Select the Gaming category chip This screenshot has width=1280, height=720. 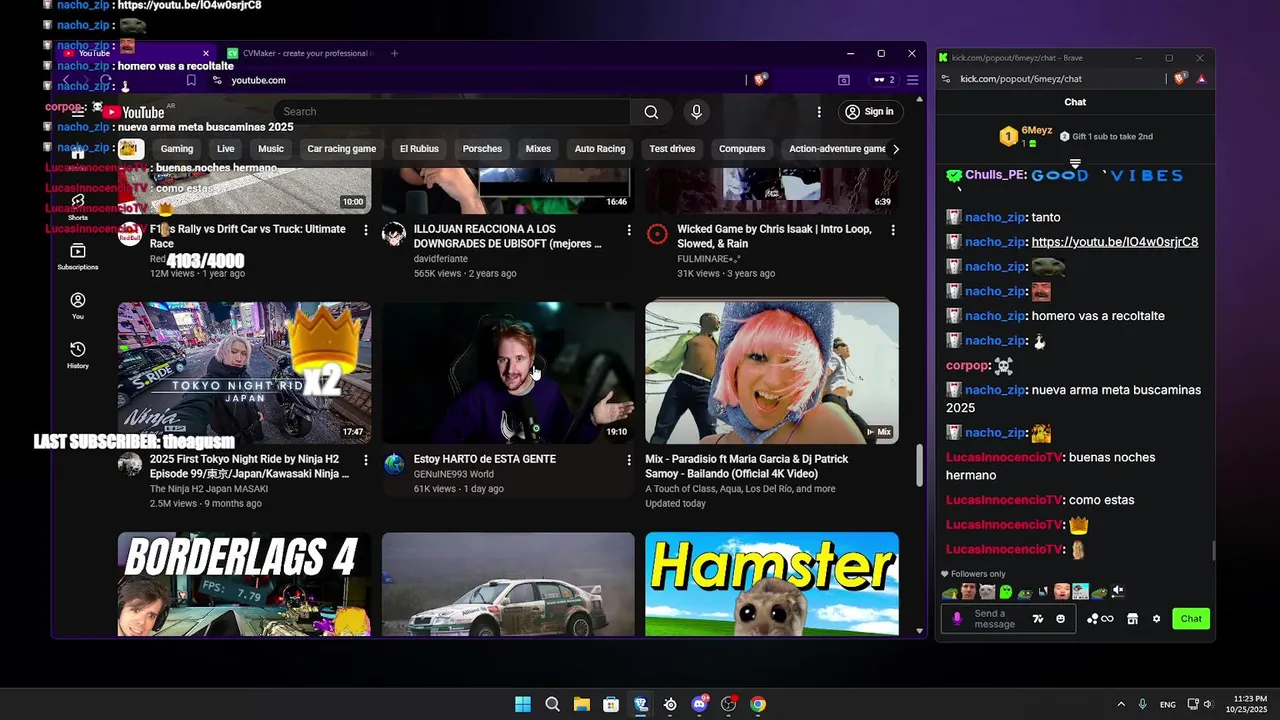[x=177, y=149]
